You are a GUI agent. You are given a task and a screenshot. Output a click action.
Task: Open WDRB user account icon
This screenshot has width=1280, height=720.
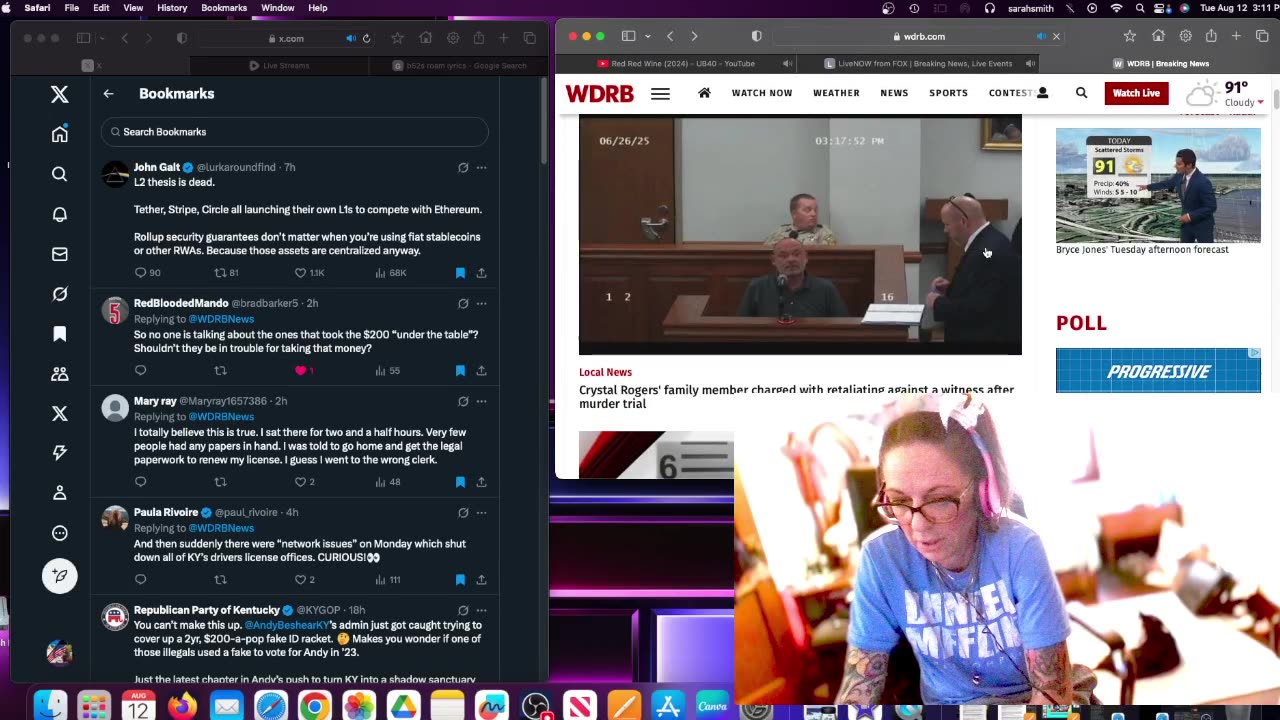(1043, 93)
